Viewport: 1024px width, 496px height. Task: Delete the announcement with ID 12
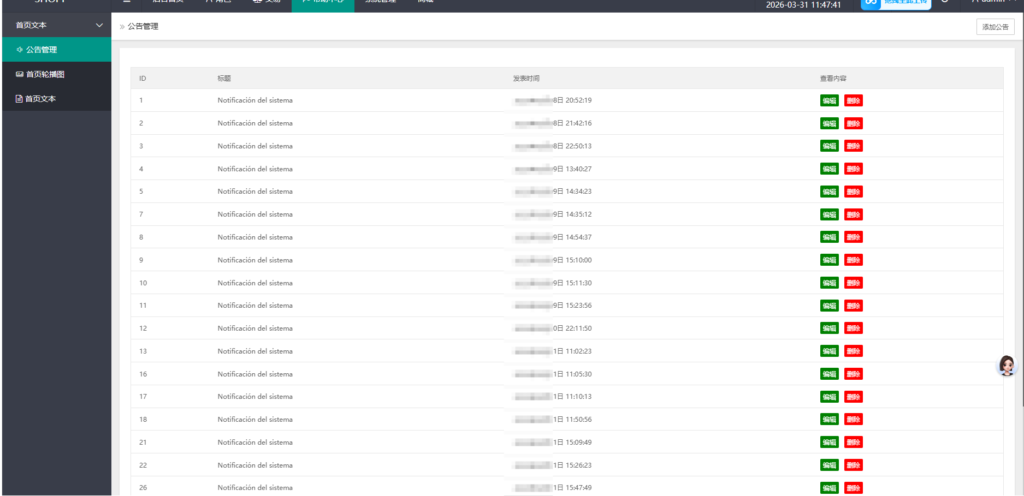853,328
